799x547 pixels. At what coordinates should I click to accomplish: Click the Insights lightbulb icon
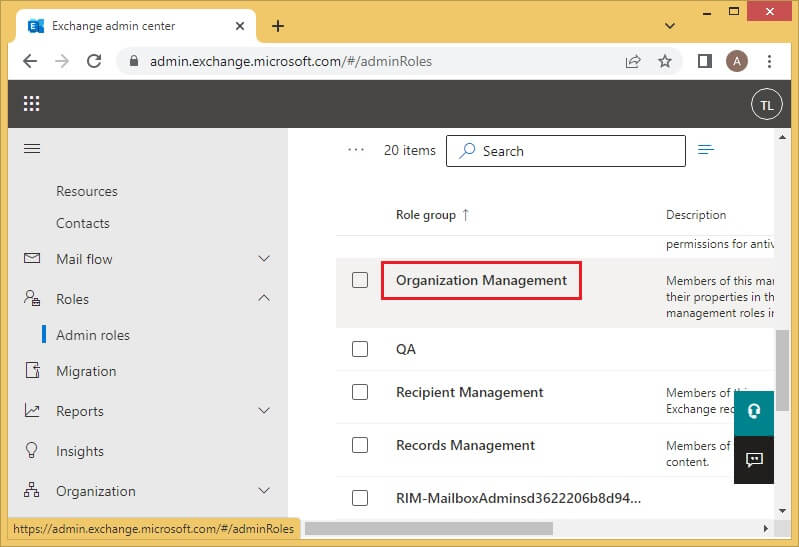[32, 450]
